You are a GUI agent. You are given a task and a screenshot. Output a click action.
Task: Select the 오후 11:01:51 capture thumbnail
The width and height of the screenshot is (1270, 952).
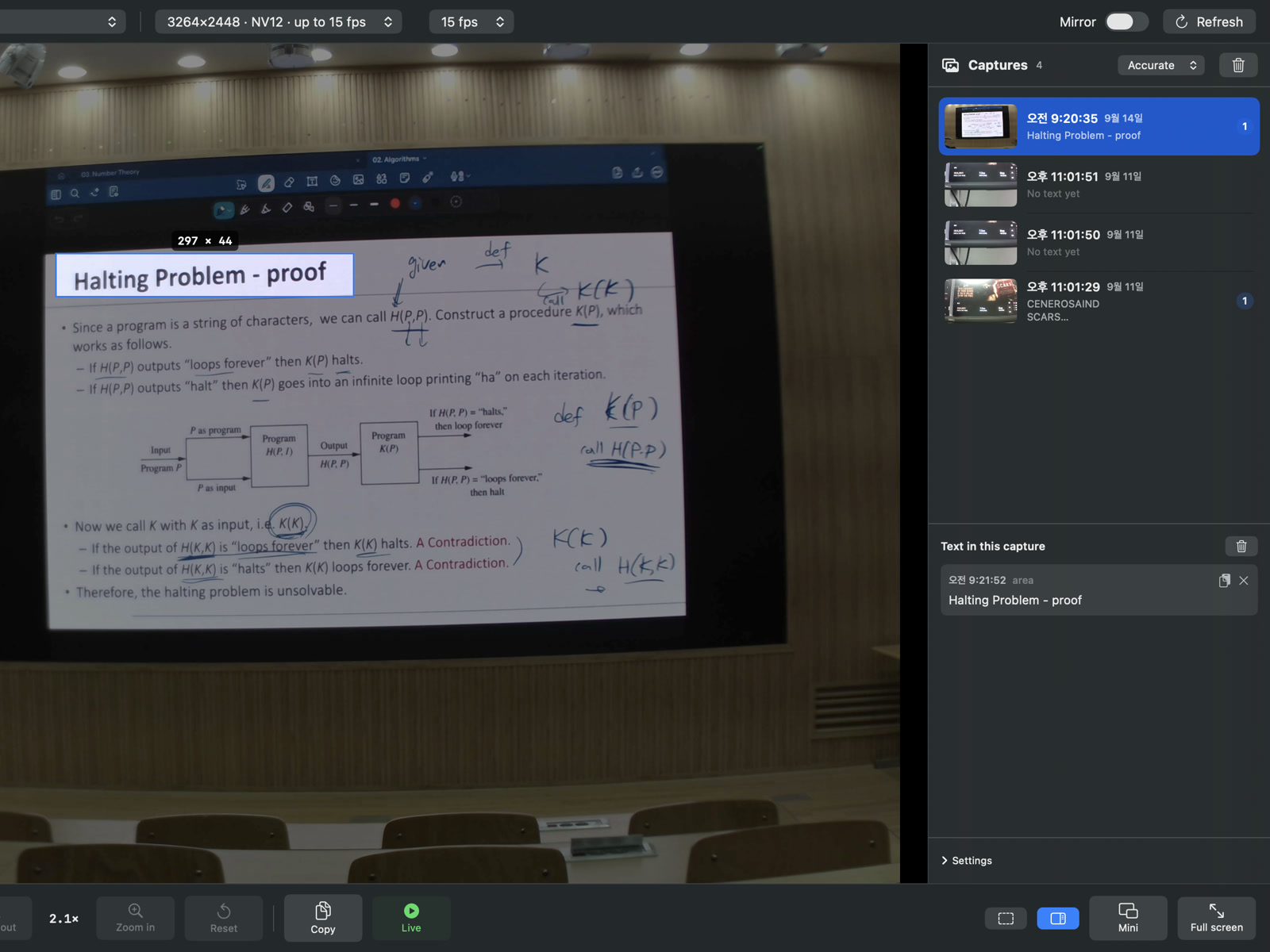click(x=980, y=184)
